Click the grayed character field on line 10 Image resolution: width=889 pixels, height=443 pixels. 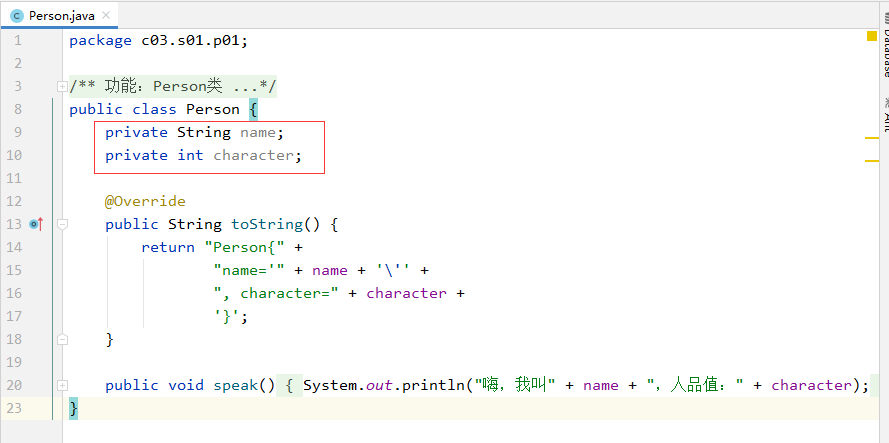[x=253, y=155]
